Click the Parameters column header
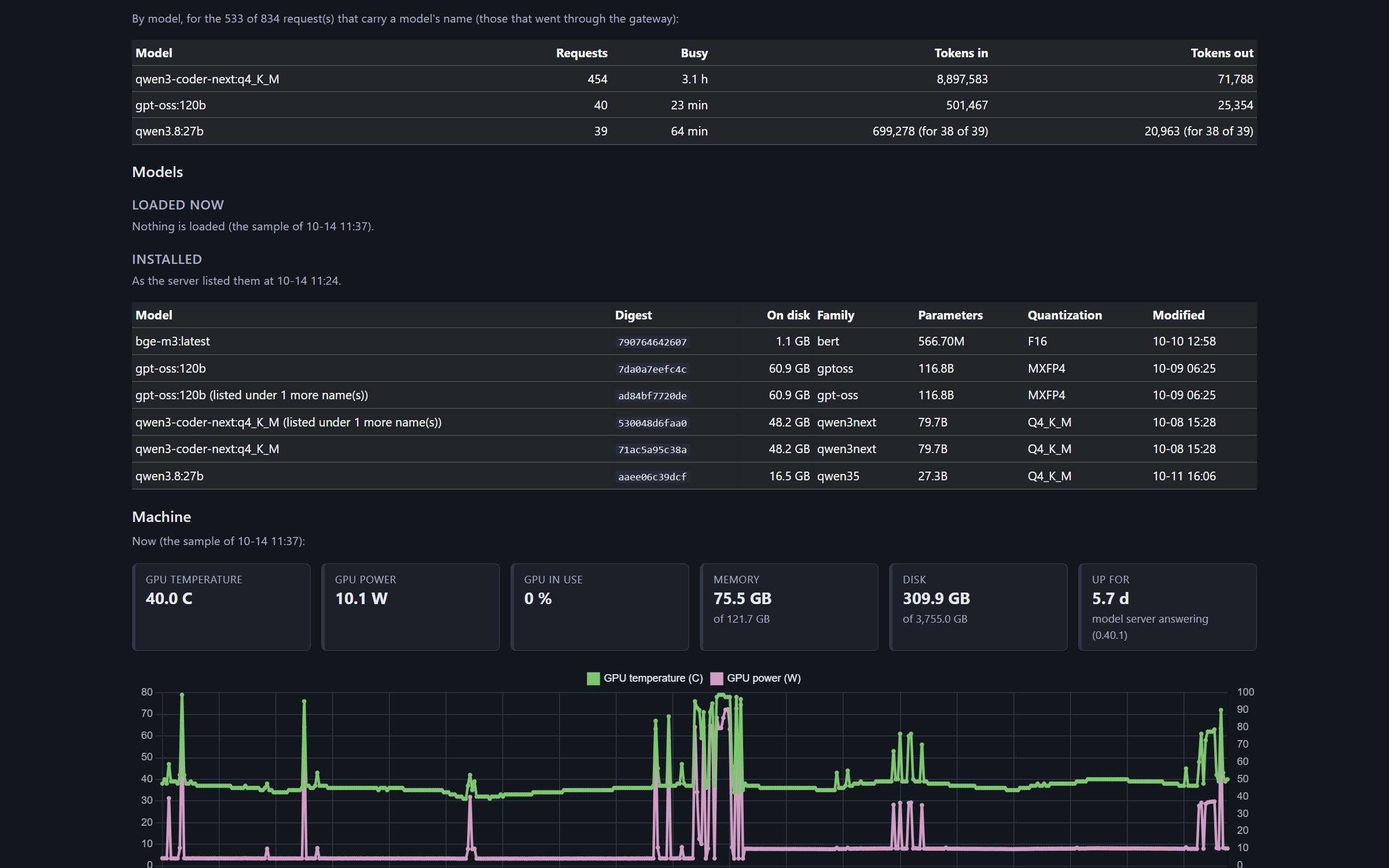The width and height of the screenshot is (1389, 868). (x=950, y=315)
